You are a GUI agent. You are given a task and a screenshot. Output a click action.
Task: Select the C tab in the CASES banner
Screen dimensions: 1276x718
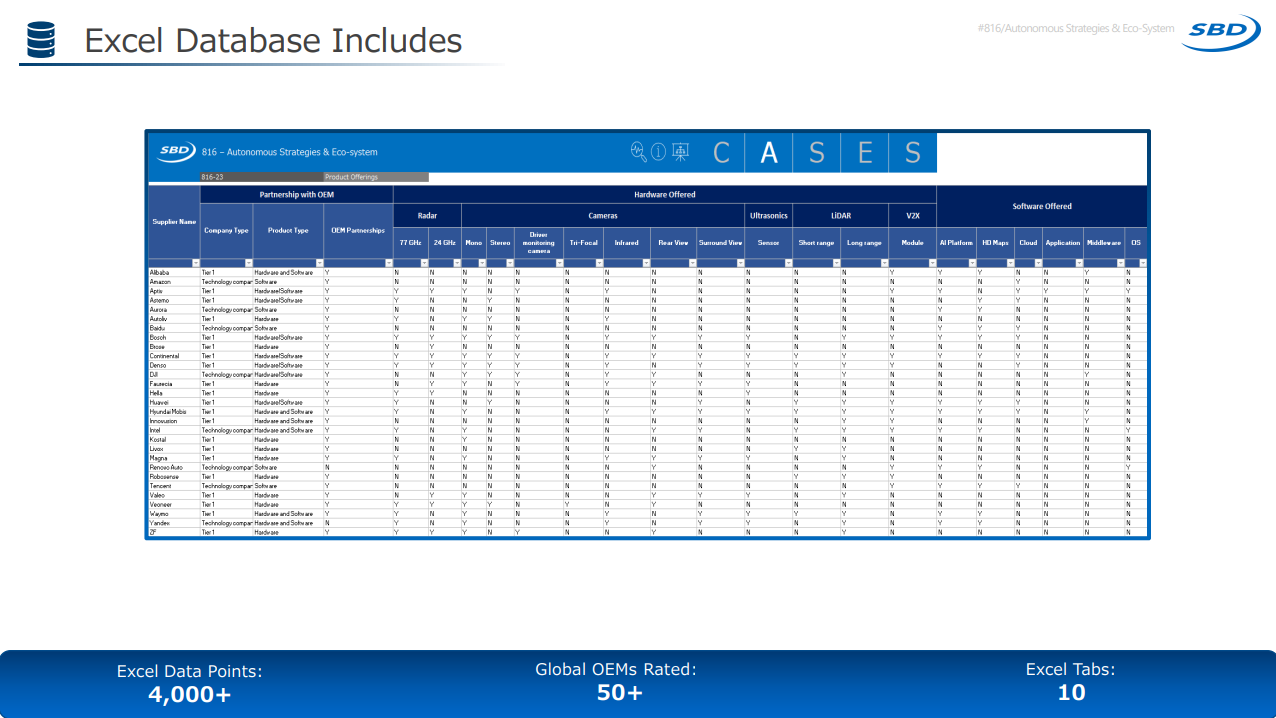pyautogui.click(x=721, y=152)
